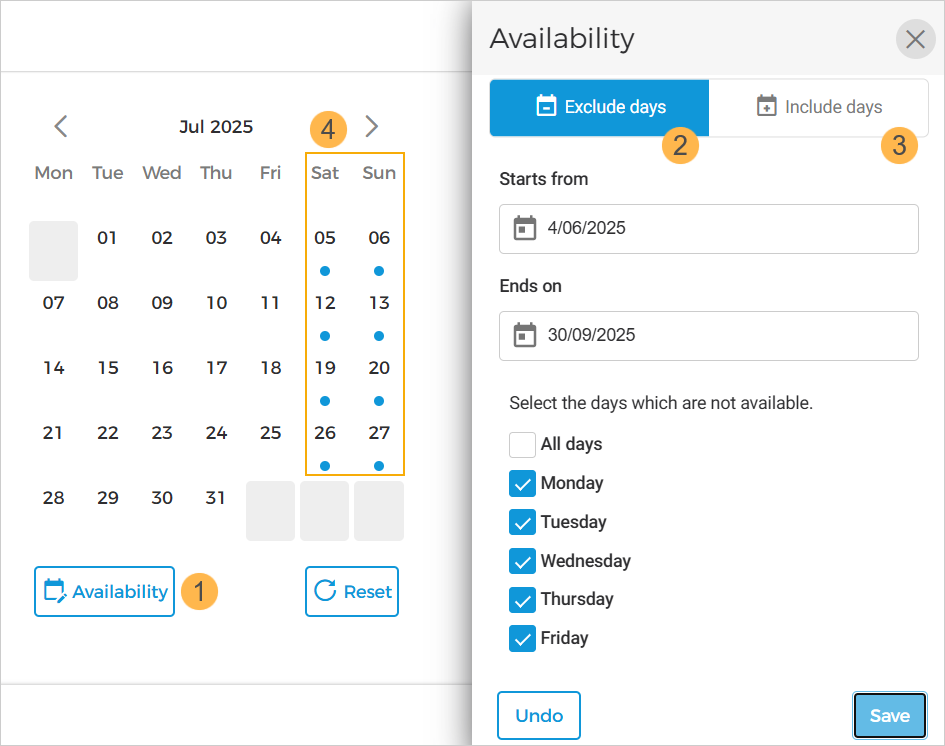Go to previous month with left chevron

[61, 126]
